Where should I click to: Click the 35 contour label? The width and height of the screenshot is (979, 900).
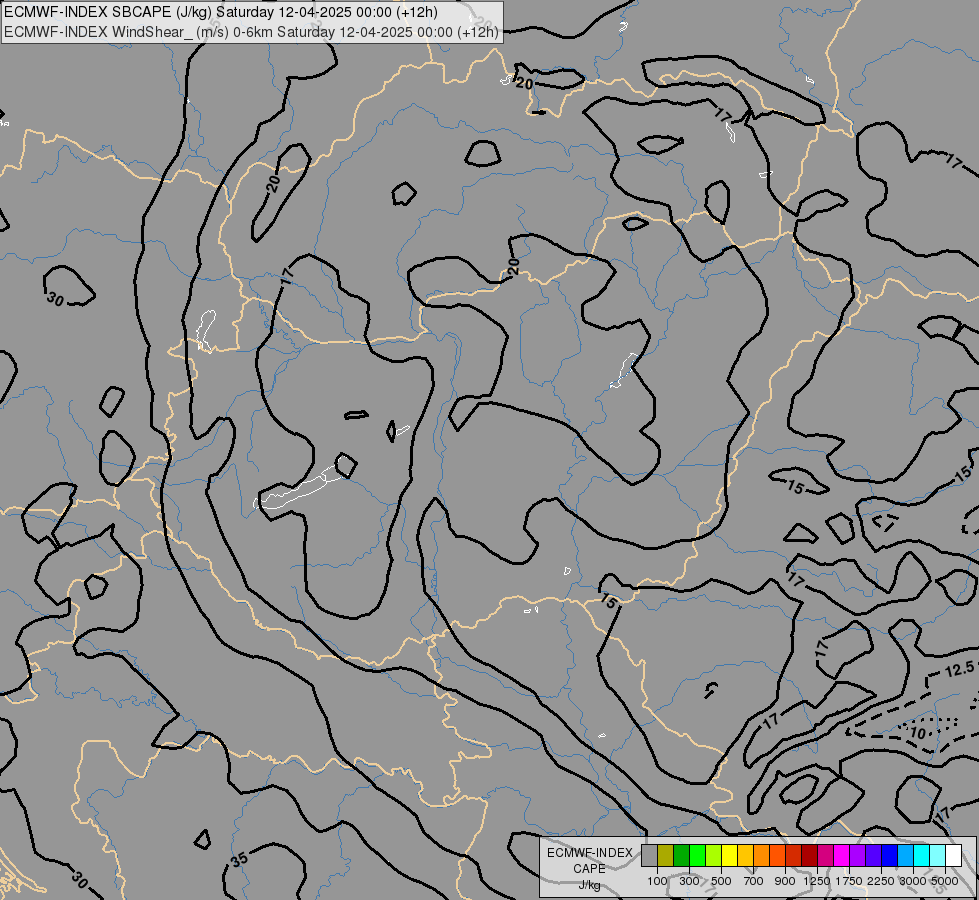pos(239,859)
